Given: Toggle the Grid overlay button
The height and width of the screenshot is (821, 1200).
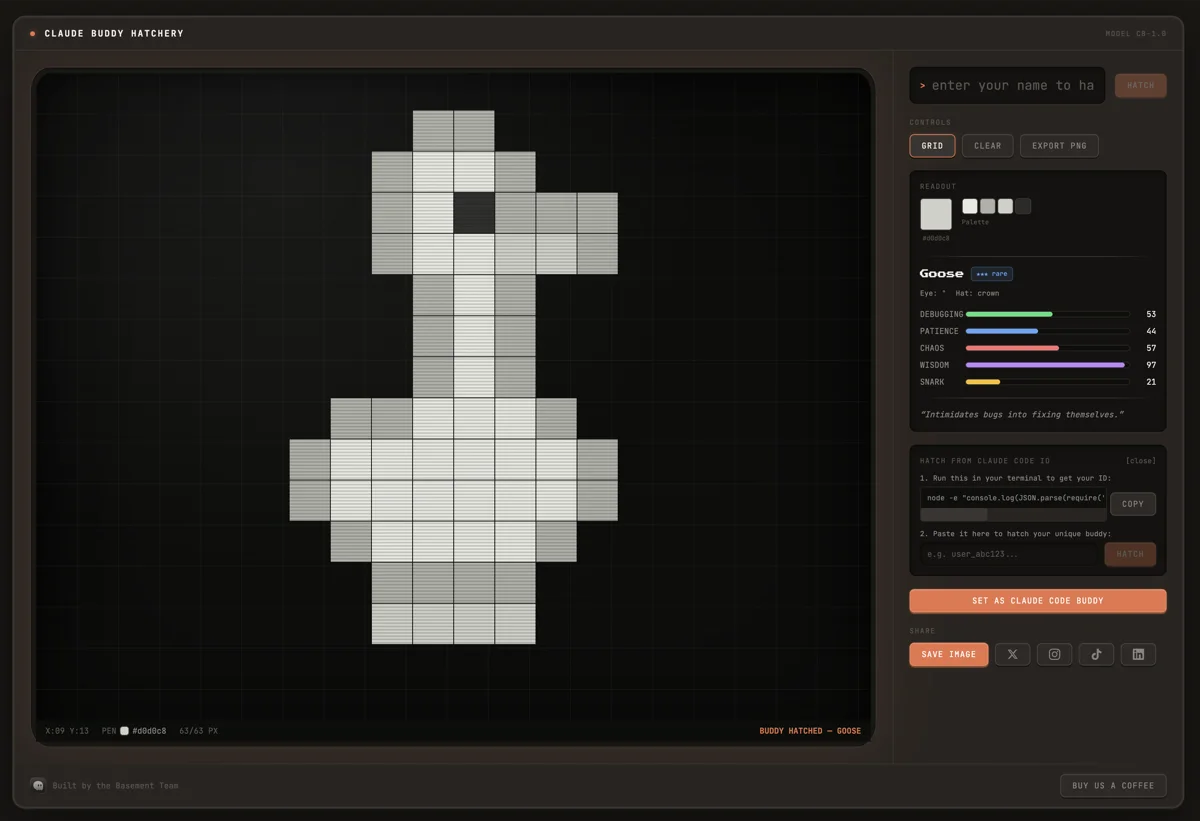Looking at the screenshot, I should click(932, 146).
